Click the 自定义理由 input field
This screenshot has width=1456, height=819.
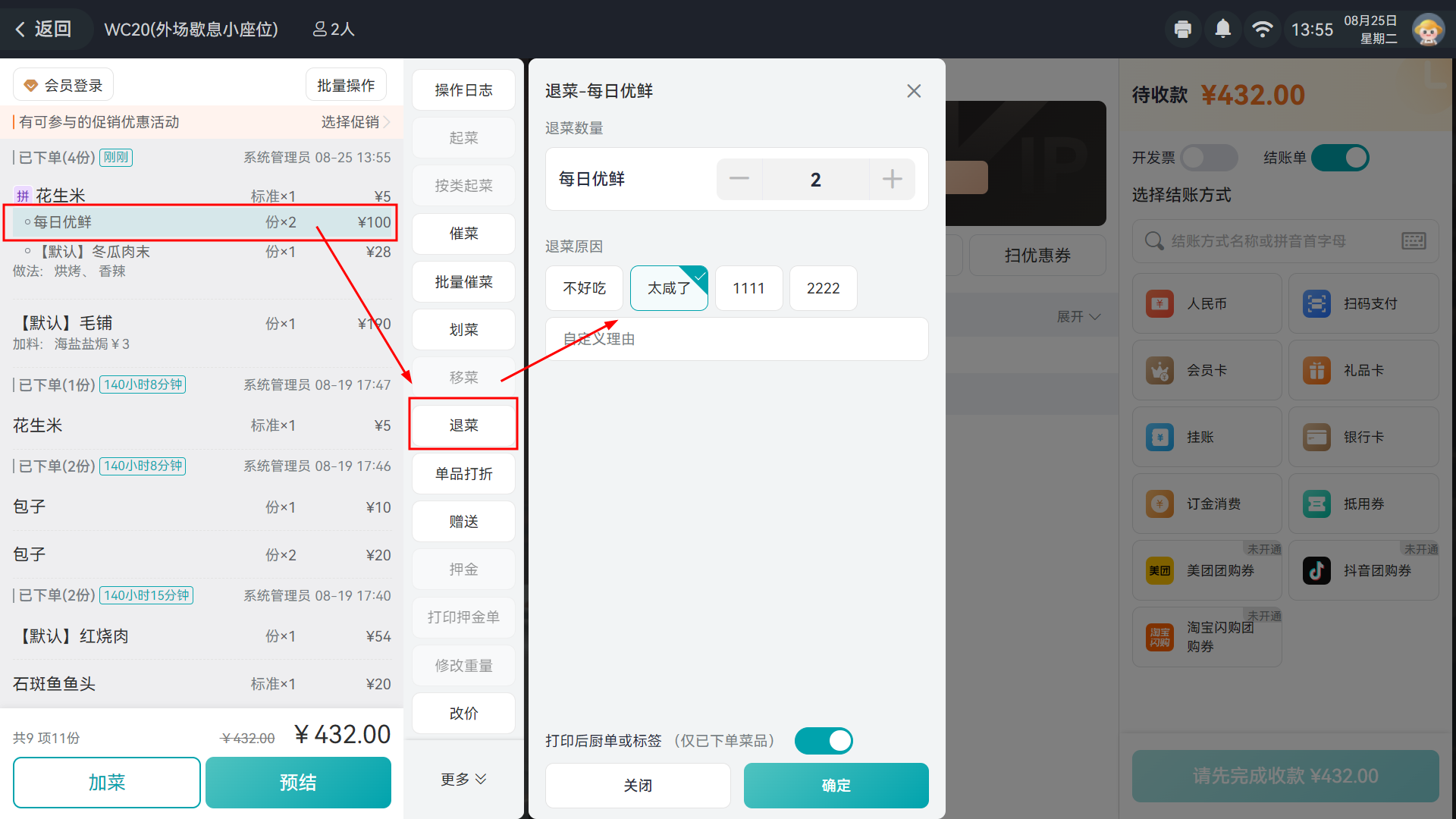click(x=736, y=339)
